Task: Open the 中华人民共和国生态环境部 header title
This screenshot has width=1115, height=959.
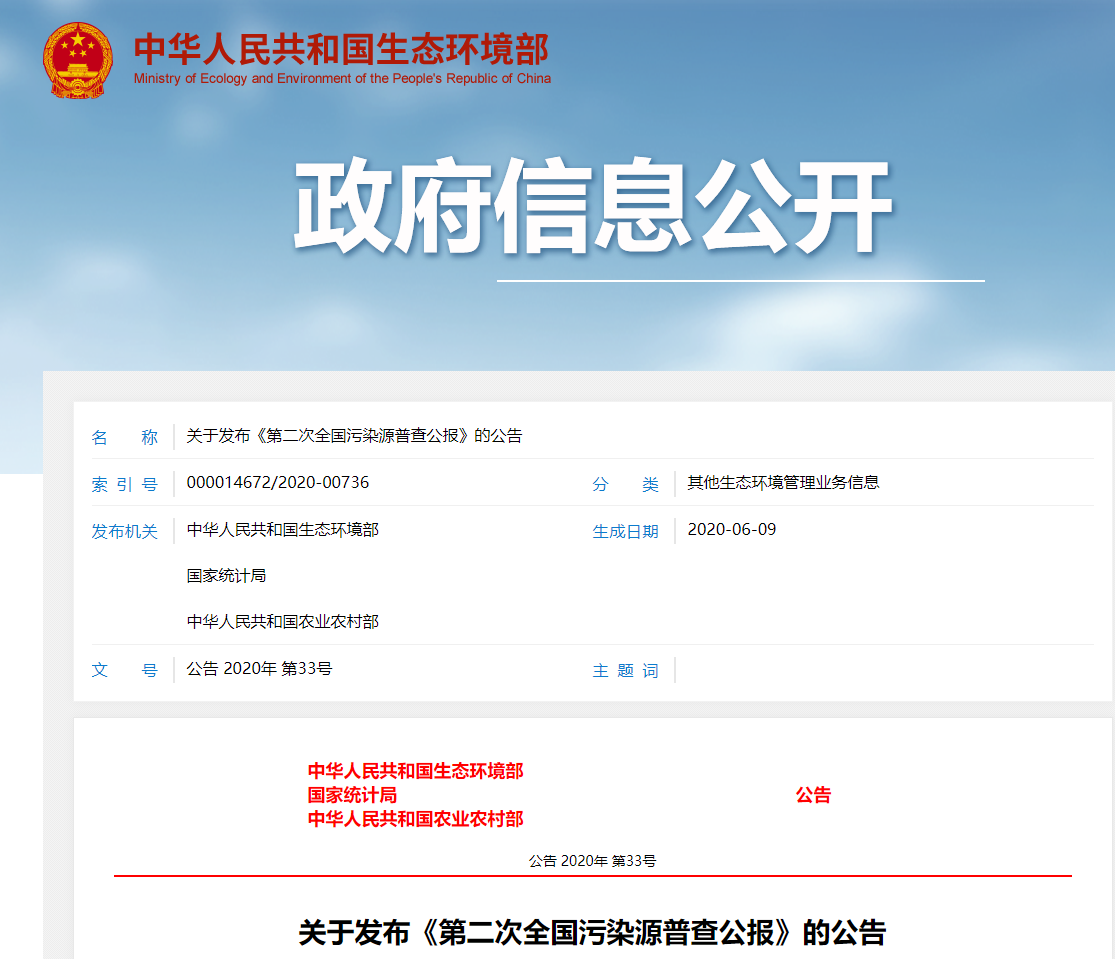Action: 341,49
